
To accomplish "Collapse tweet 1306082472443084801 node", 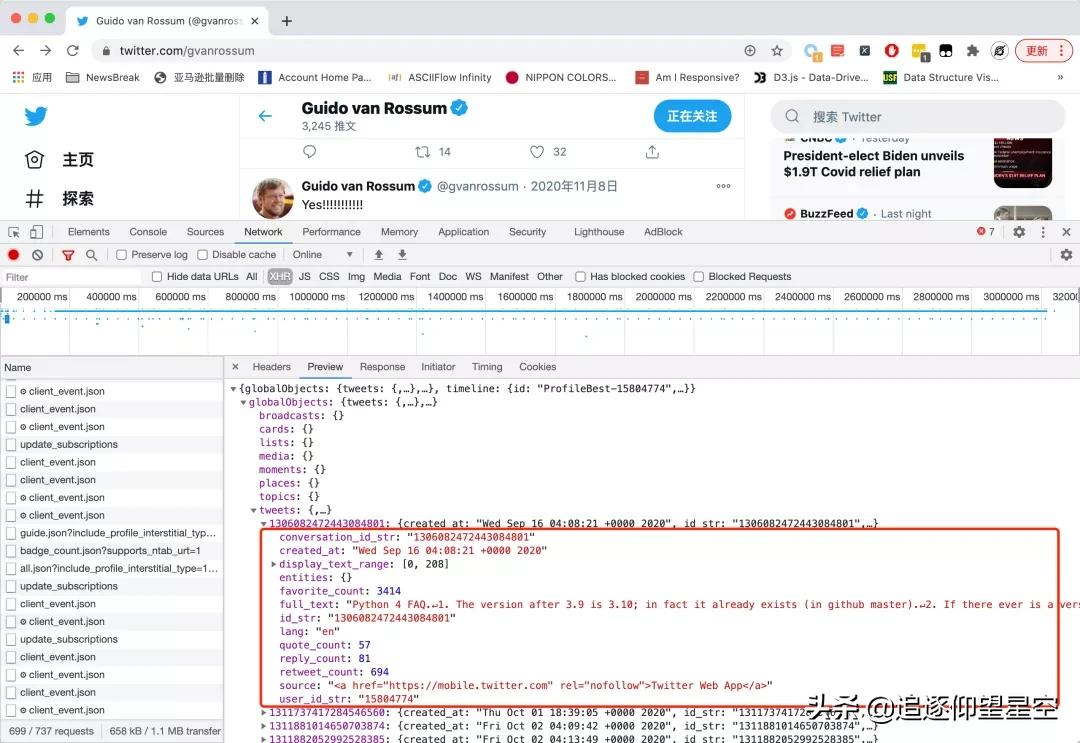I will [264, 524].
